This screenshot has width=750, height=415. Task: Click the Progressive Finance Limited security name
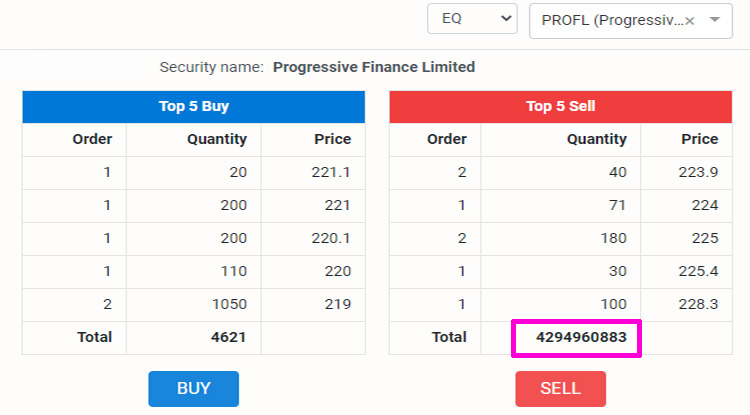374,67
